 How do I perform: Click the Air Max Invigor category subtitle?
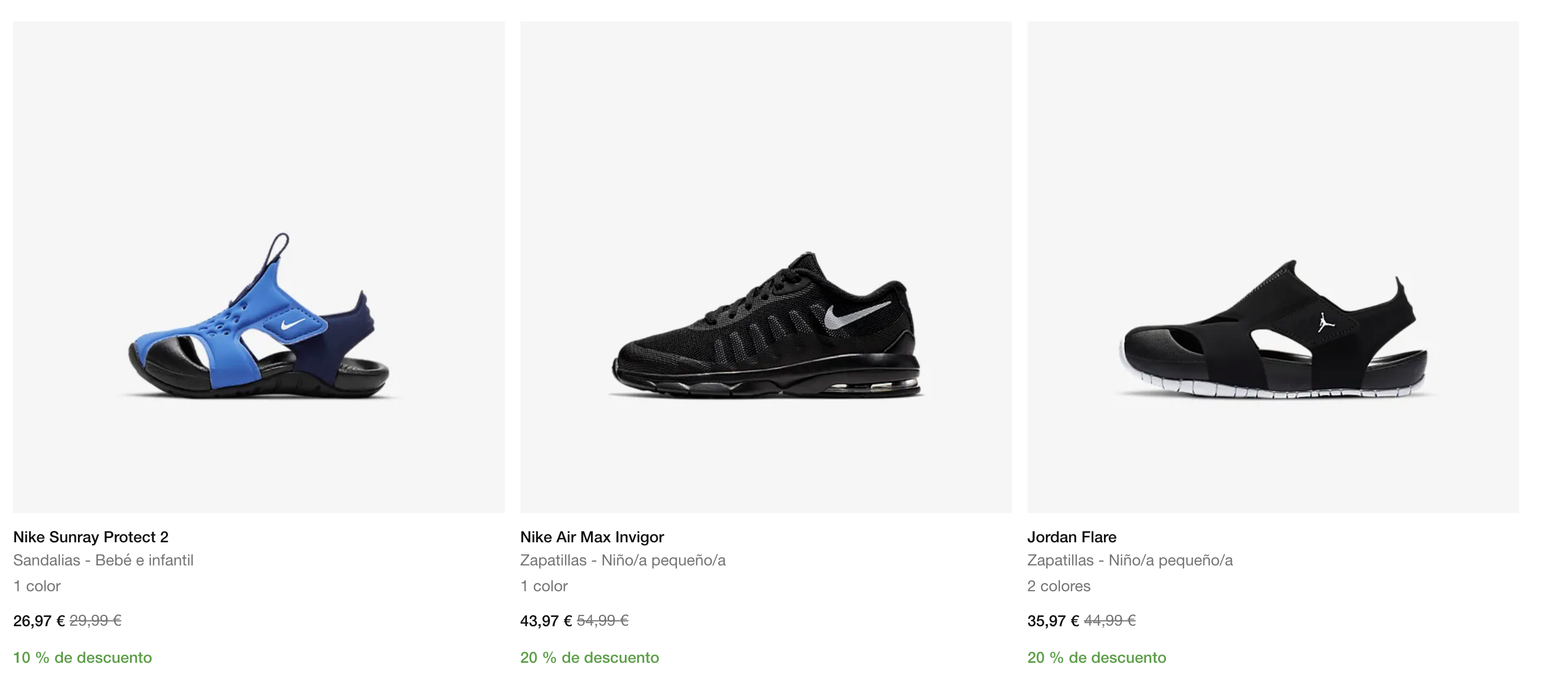pos(623,560)
